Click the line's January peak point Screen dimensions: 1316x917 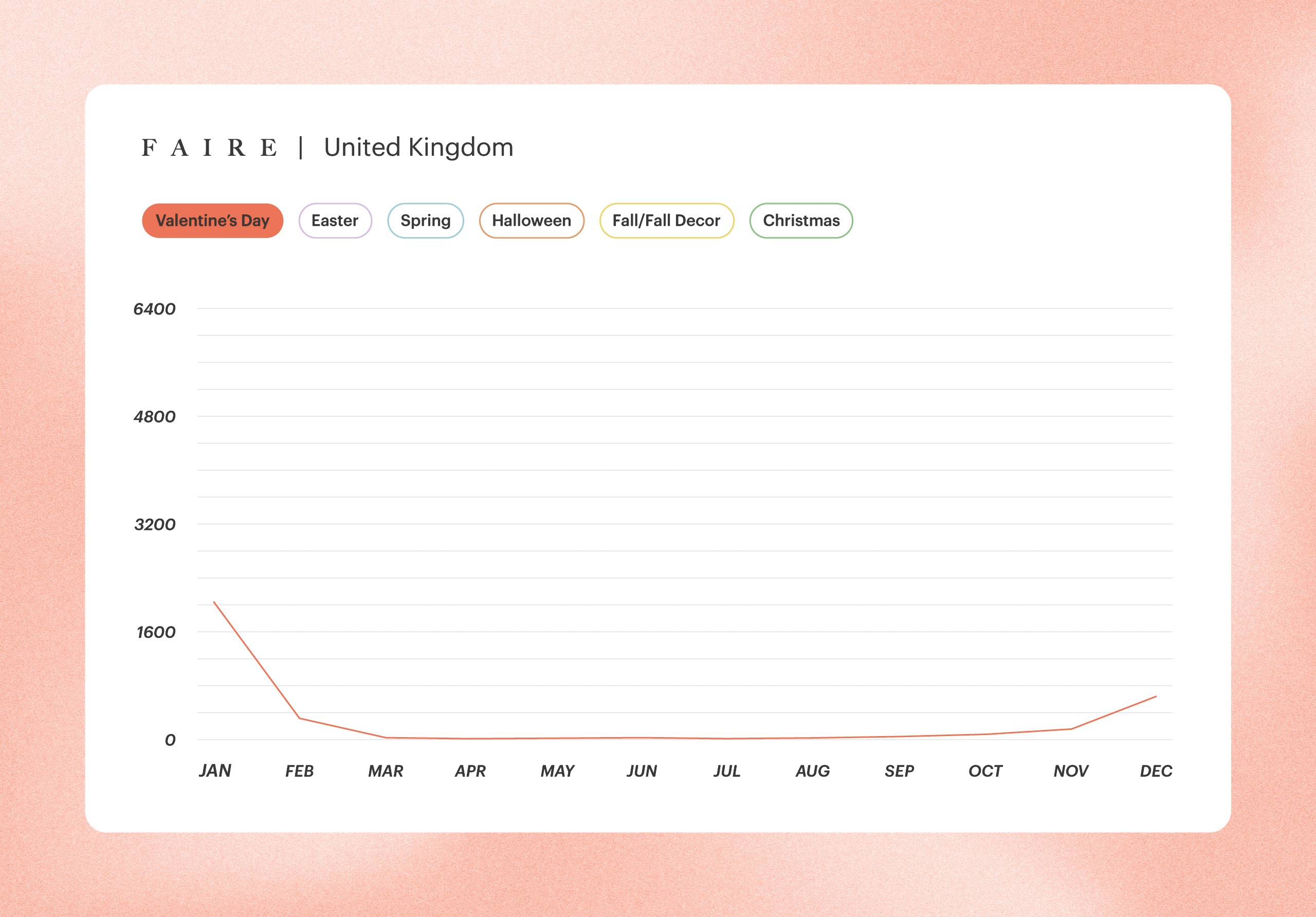pos(214,602)
